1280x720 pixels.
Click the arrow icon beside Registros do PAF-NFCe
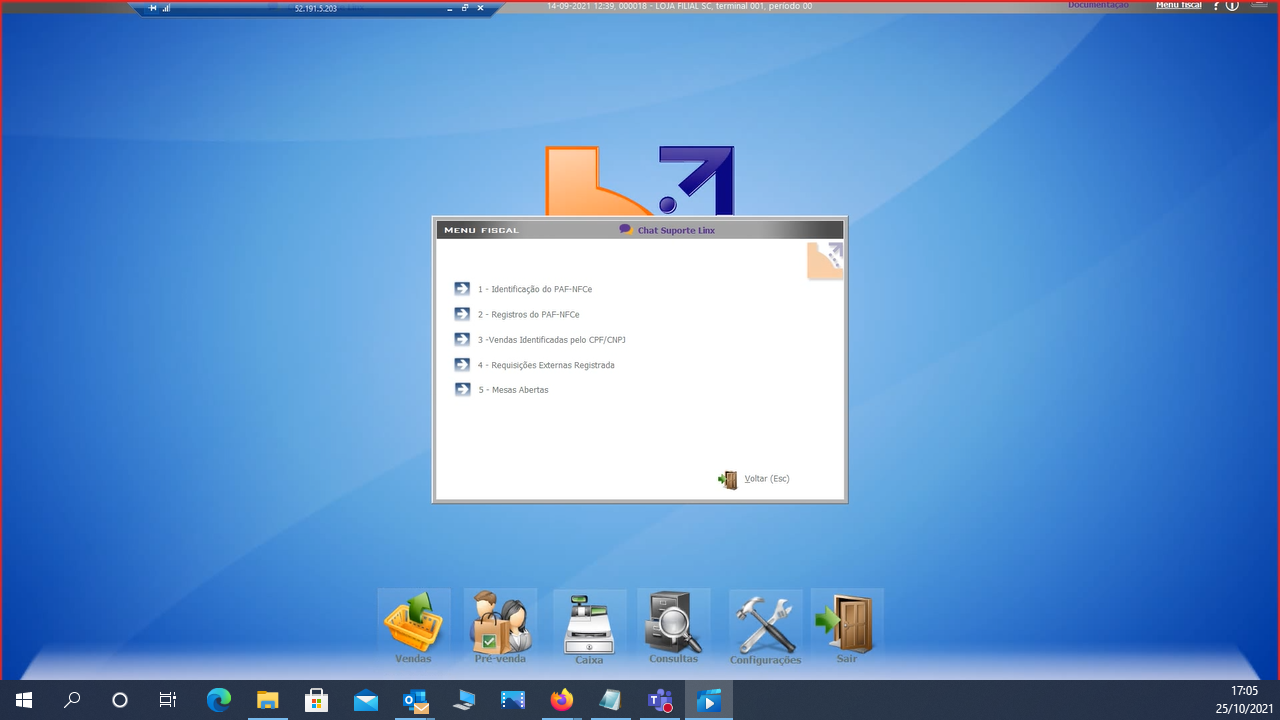click(x=462, y=314)
